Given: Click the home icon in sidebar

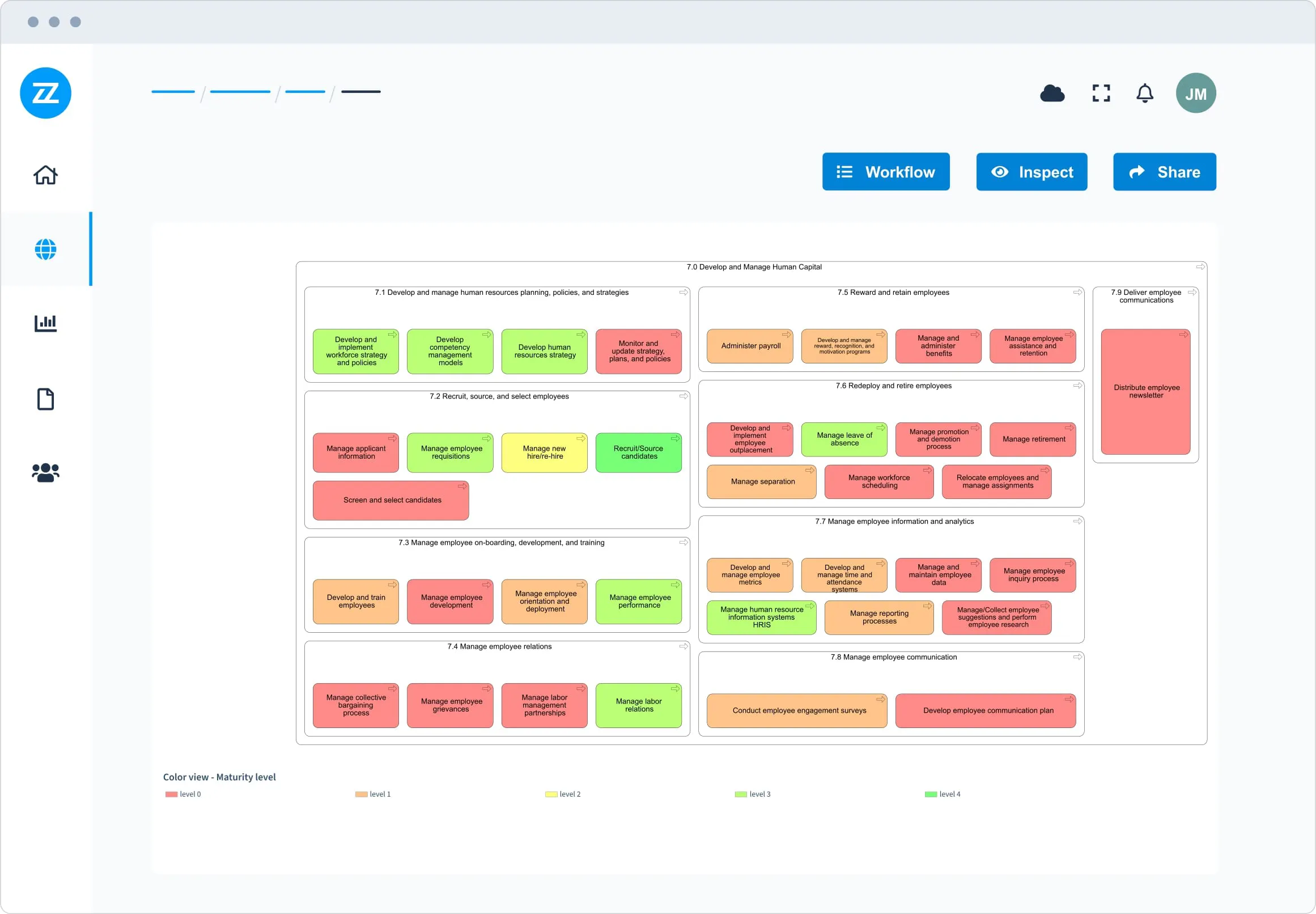Looking at the screenshot, I should 45,175.
